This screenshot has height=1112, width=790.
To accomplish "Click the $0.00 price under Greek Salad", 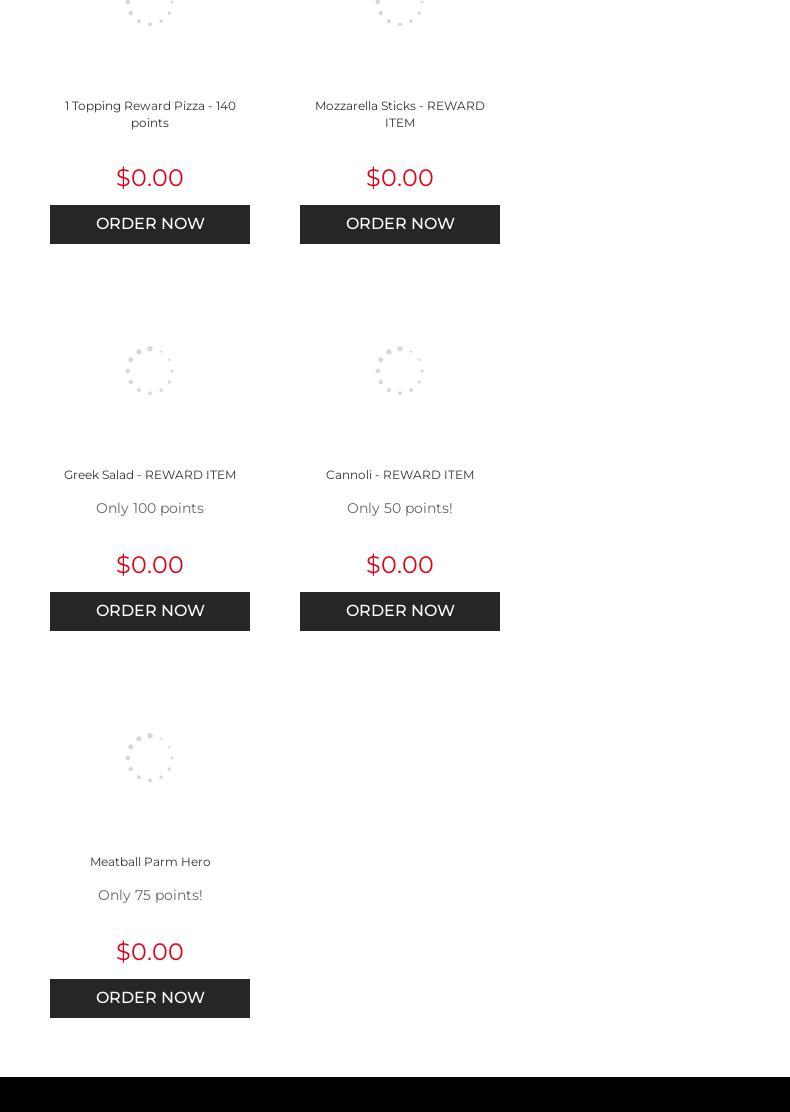I will (x=150, y=565).
